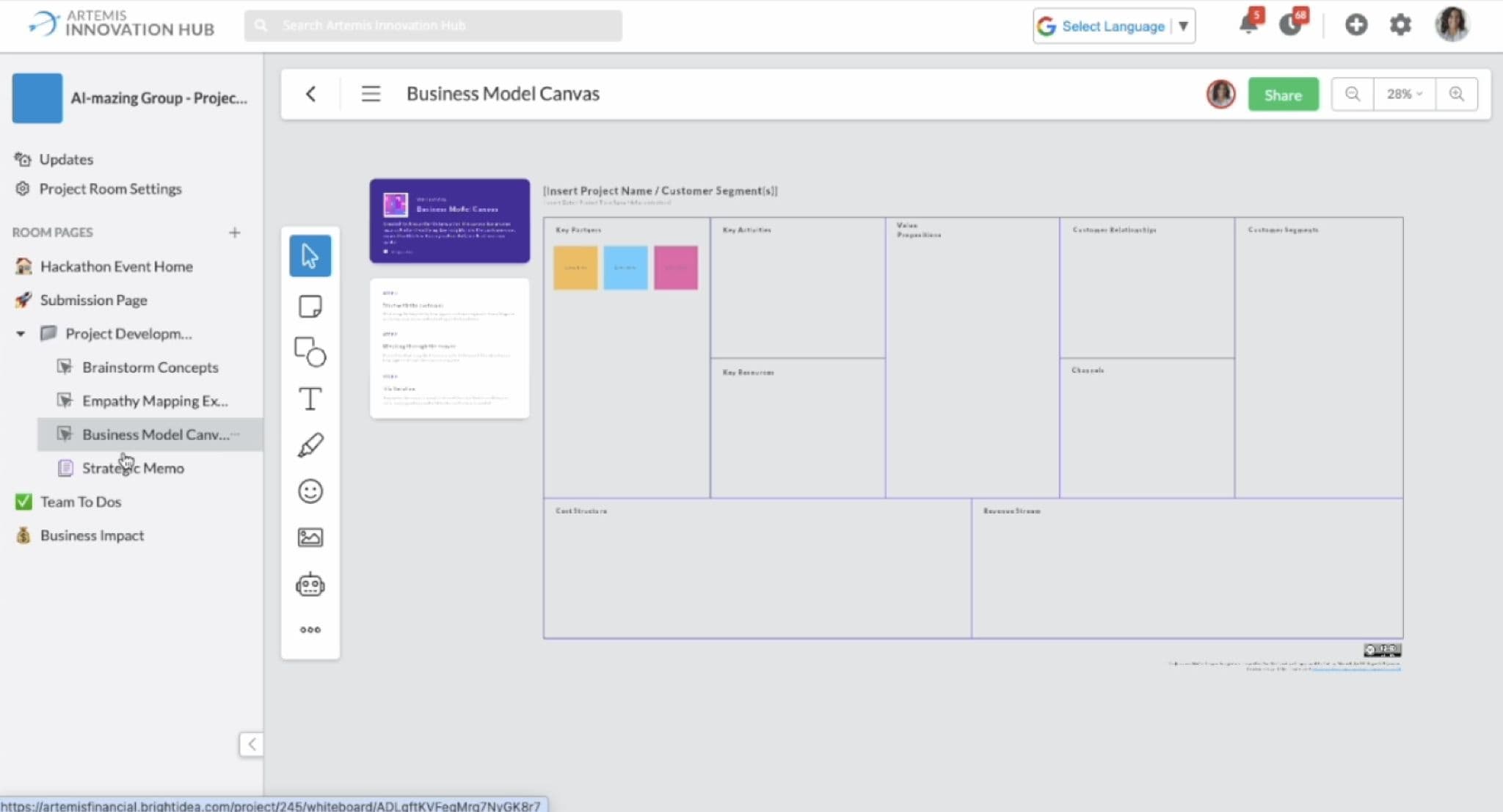The width and height of the screenshot is (1503, 812).
Task: Select the blue sticky note
Action: click(625, 268)
